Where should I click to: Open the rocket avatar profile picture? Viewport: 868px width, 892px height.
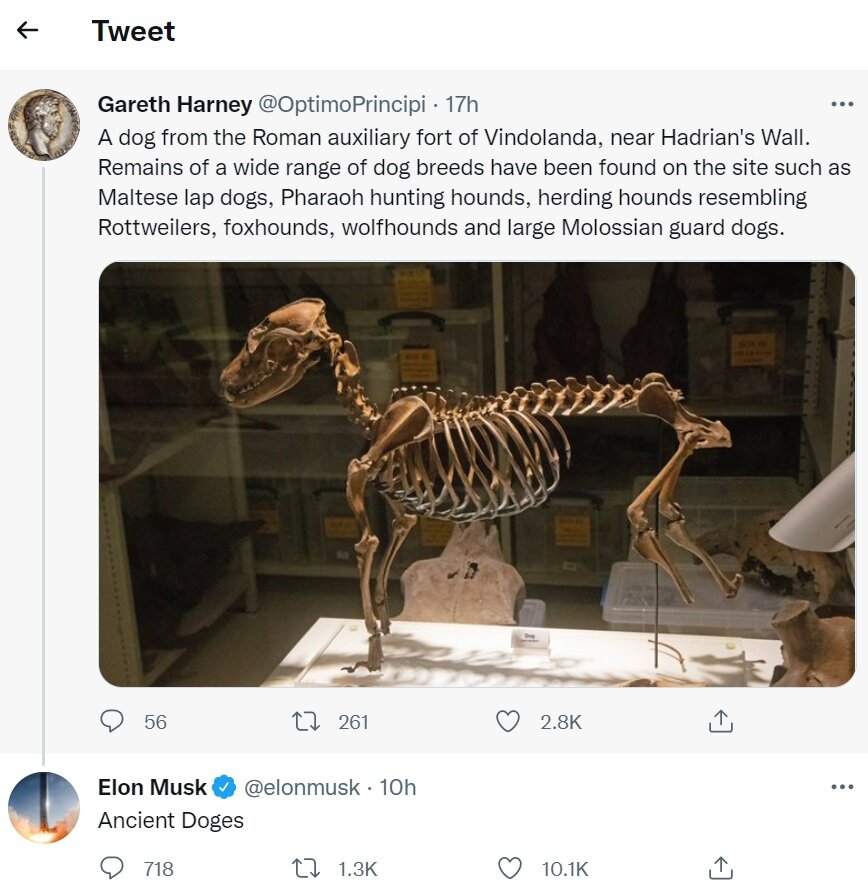(43, 807)
